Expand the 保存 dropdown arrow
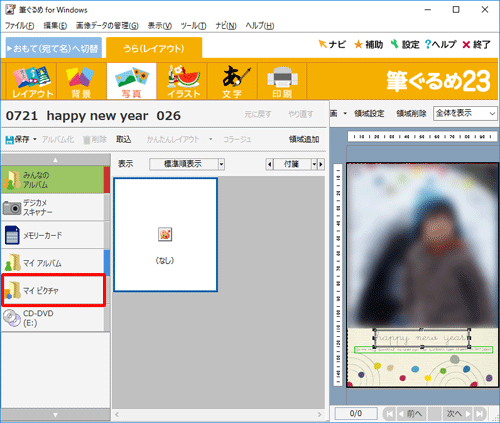Viewport: 500px width, 423px height. (35, 139)
